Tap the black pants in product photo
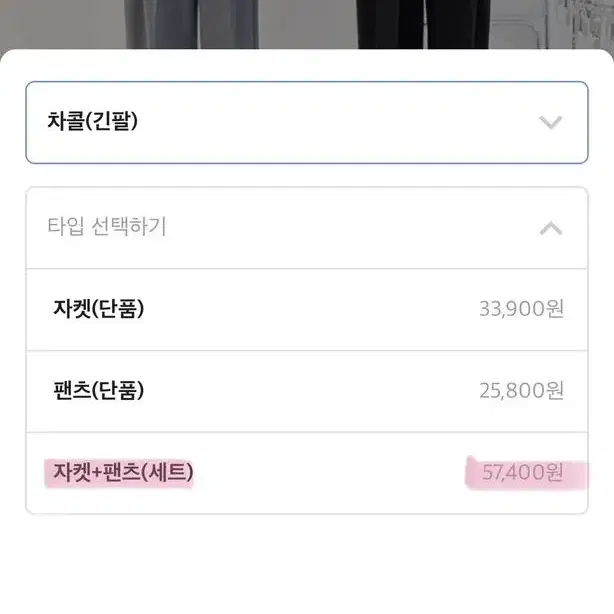 [423, 24]
